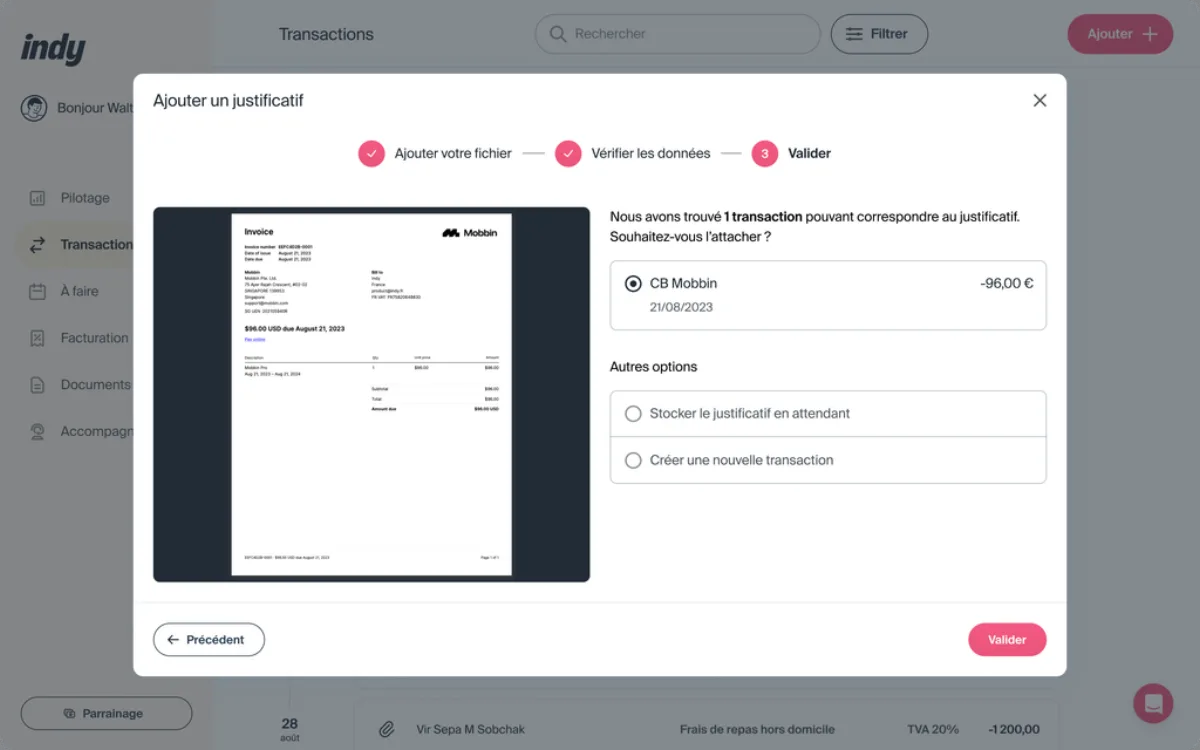Click the search magnifier icon
Screen dimensions: 1200x750
(x=557, y=34)
